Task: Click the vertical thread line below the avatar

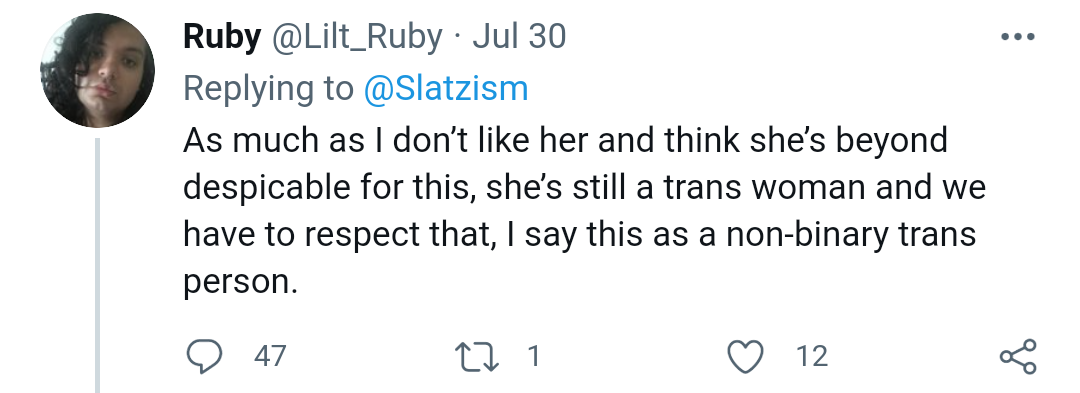Action: pyautogui.click(x=97, y=265)
